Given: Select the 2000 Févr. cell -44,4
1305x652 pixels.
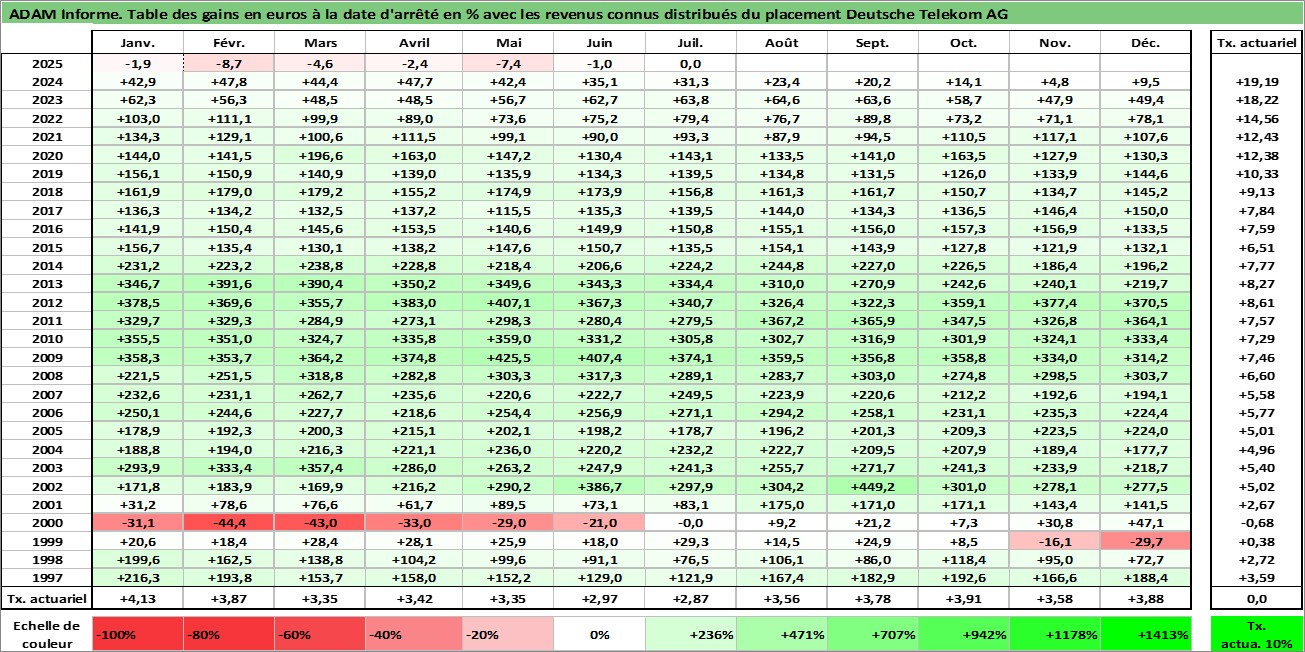Looking at the screenshot, I should 229,523.
